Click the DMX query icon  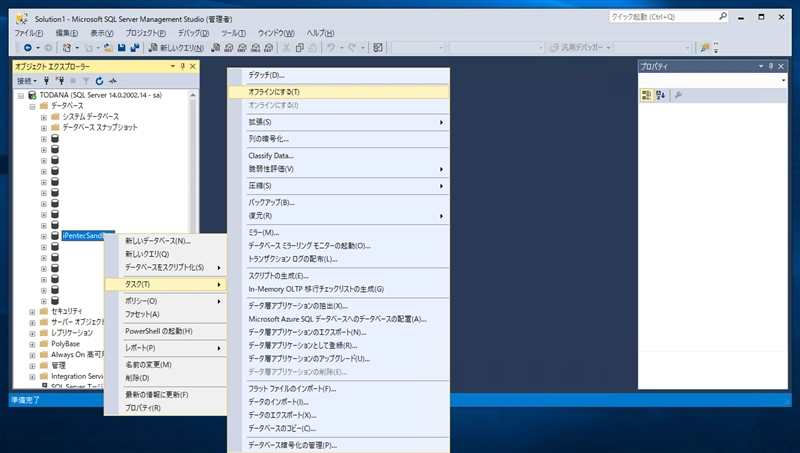click(x=242, y=47)
